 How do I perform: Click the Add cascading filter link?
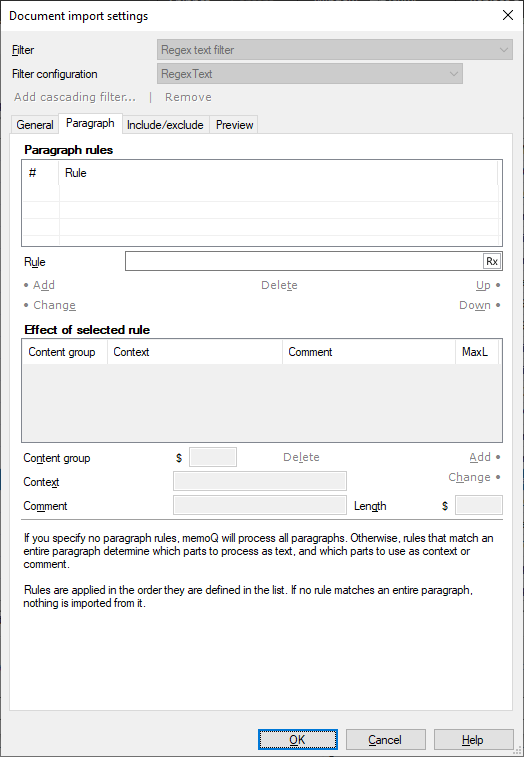[75, 97]
